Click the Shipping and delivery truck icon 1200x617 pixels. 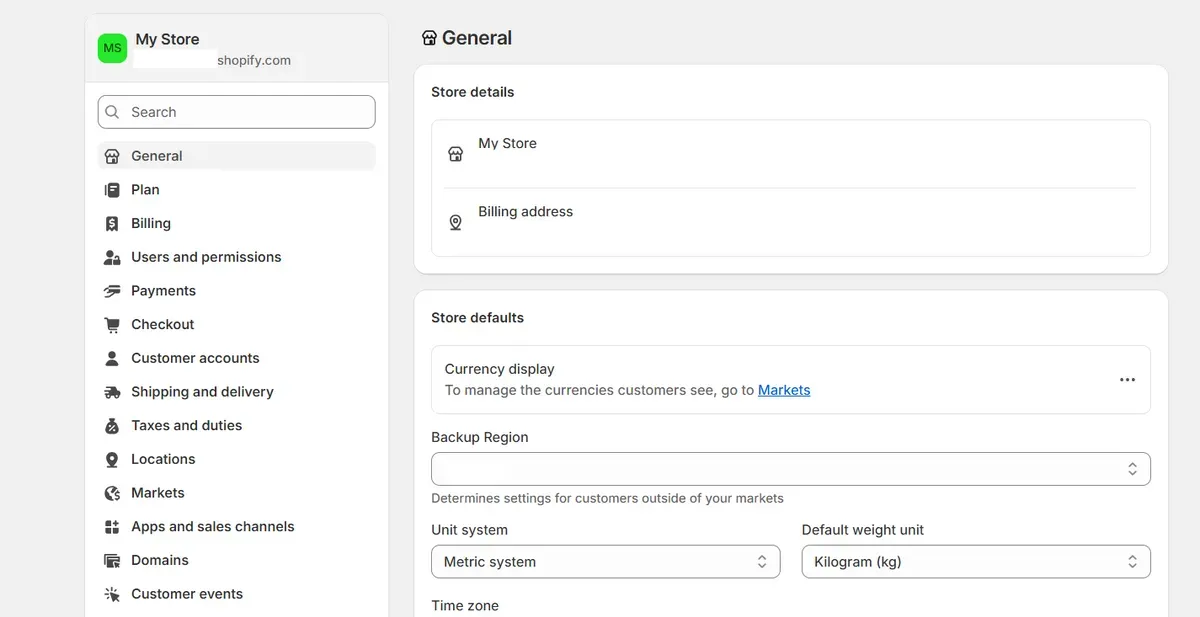tap(112, 392)
